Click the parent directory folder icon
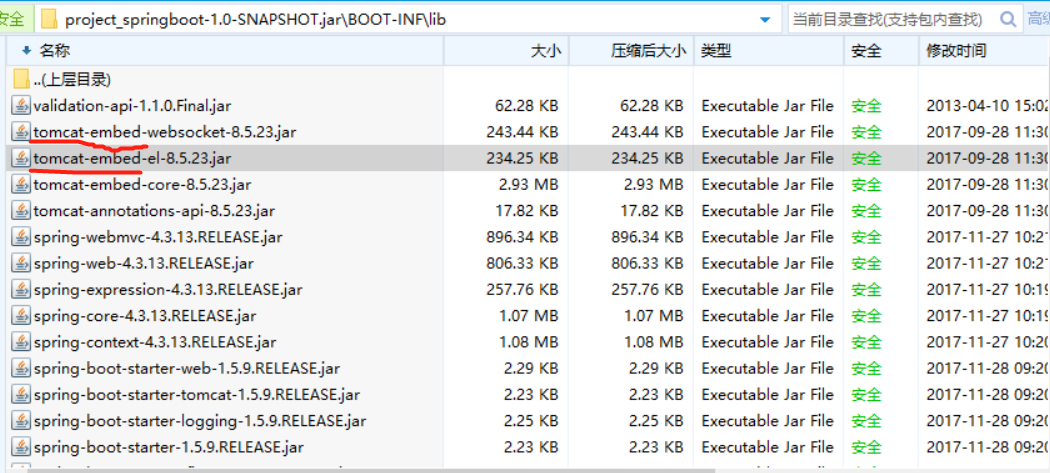The image size is (1050, 473). pyautogui.click(x=21, y=80)
